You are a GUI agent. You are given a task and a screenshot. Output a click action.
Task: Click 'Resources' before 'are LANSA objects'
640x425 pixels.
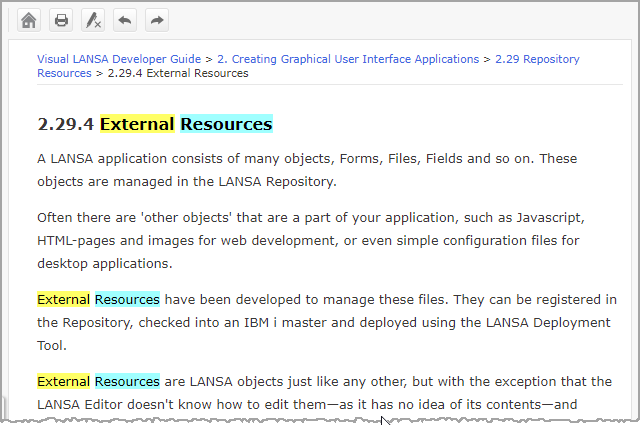tap(127, 382)
